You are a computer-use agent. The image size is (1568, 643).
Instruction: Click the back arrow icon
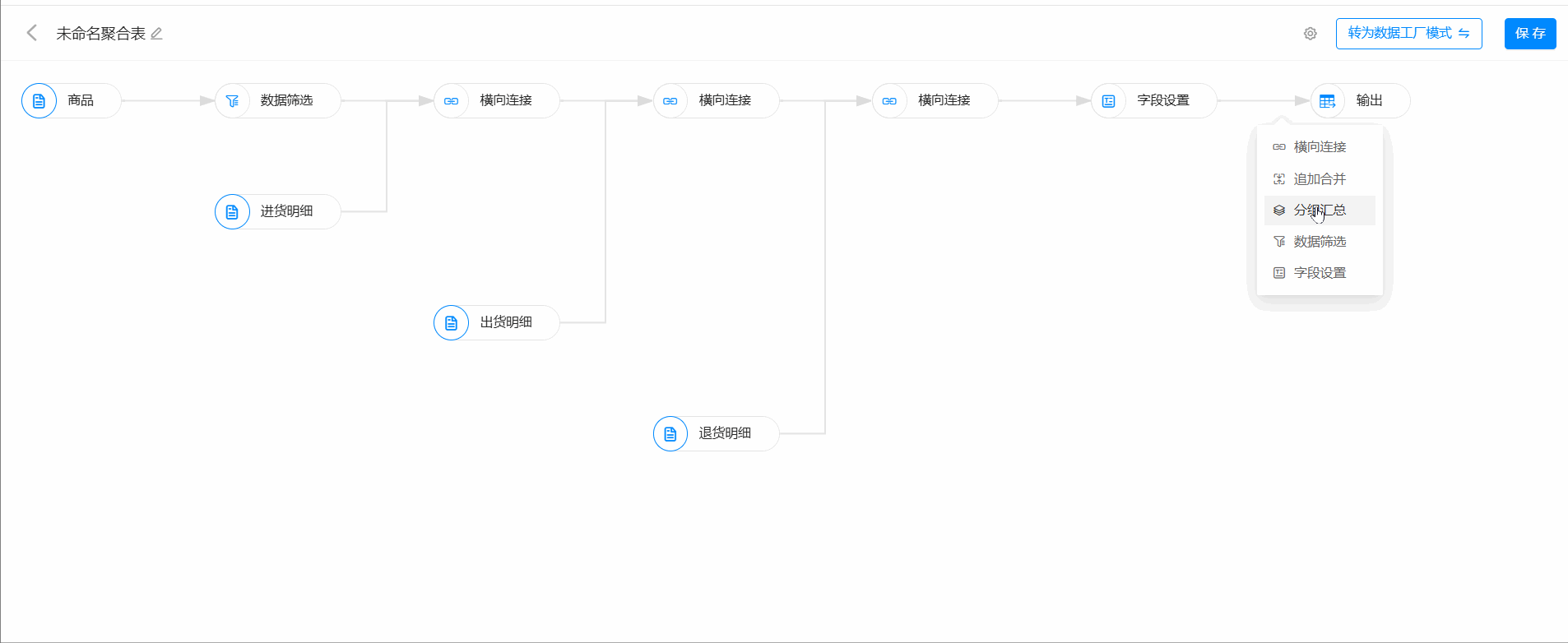click(32, 33)
